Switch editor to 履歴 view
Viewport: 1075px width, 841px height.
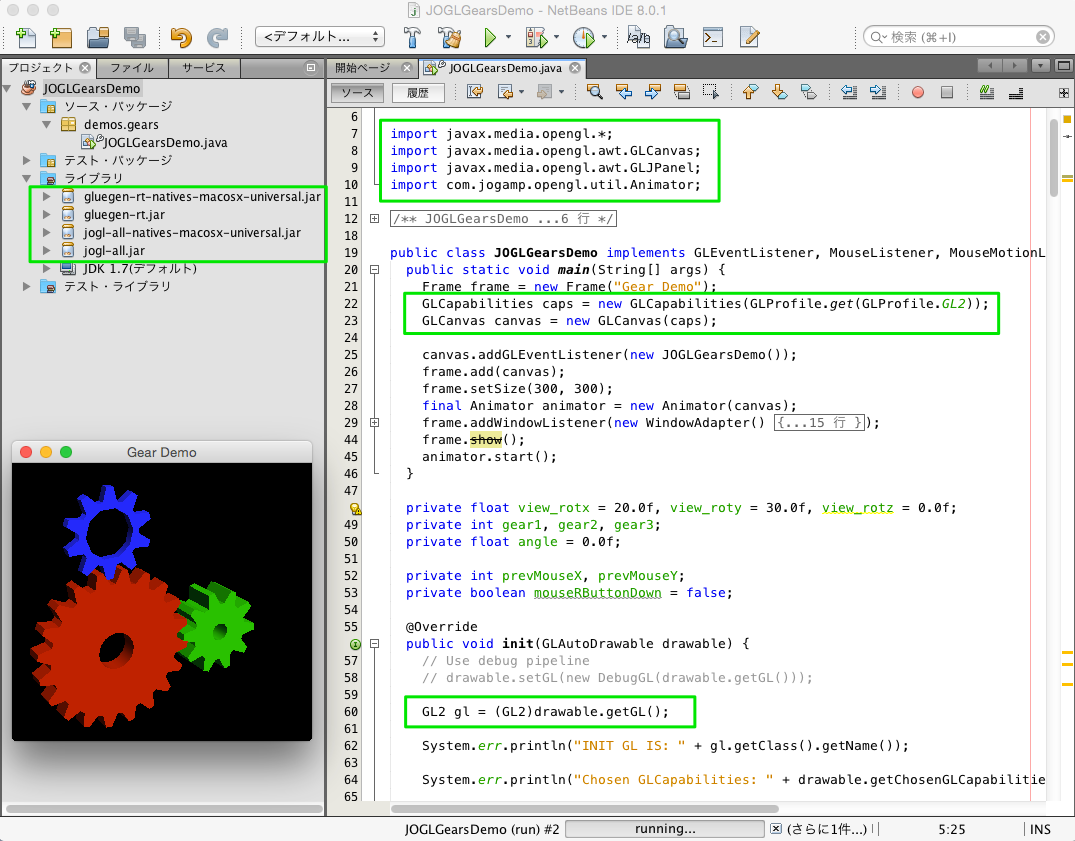point(418,93)
